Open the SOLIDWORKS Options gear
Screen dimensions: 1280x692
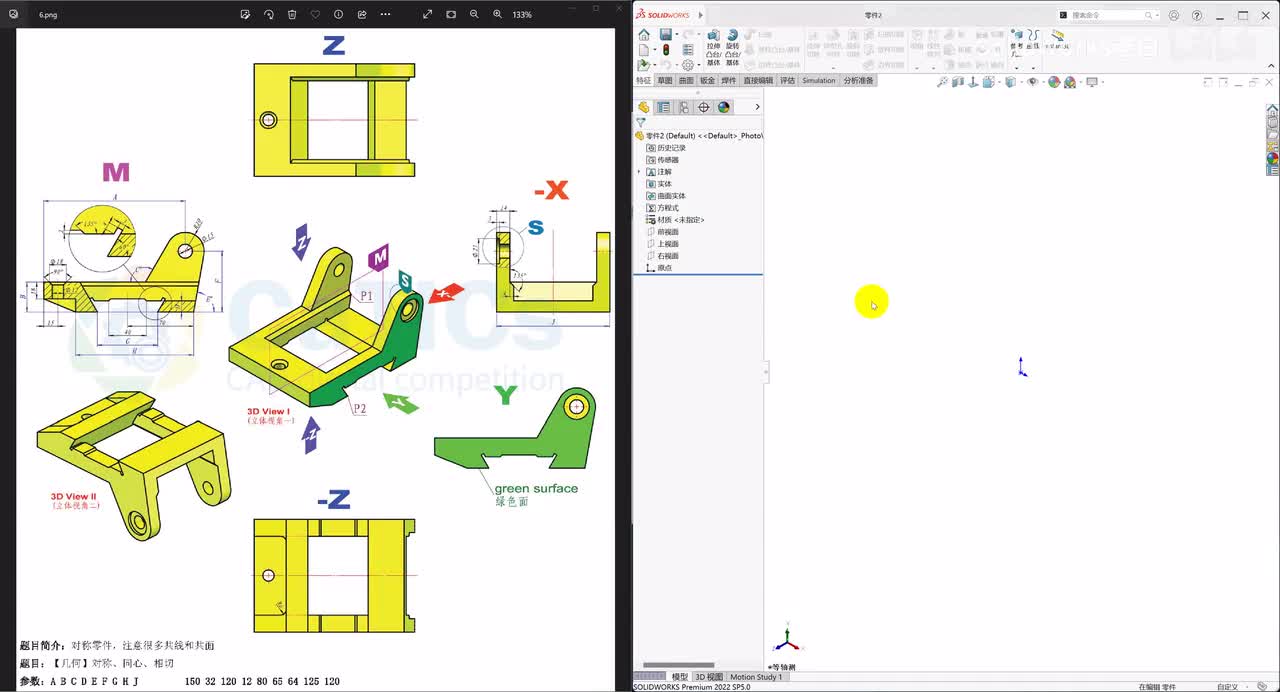pos(688,65)
